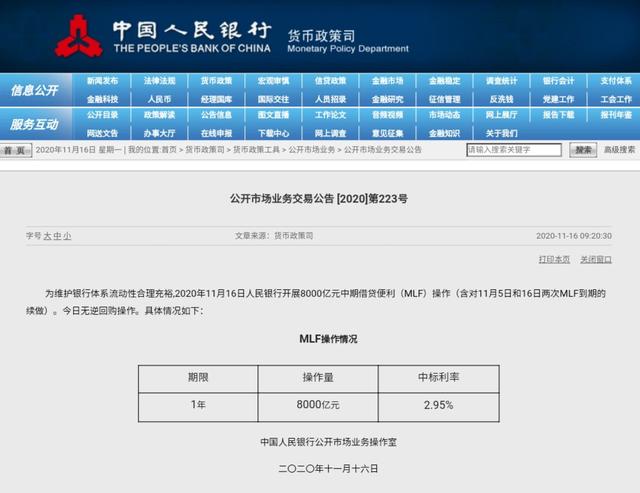Go to 首页 in the breadcrumb trail

(169, 150)
